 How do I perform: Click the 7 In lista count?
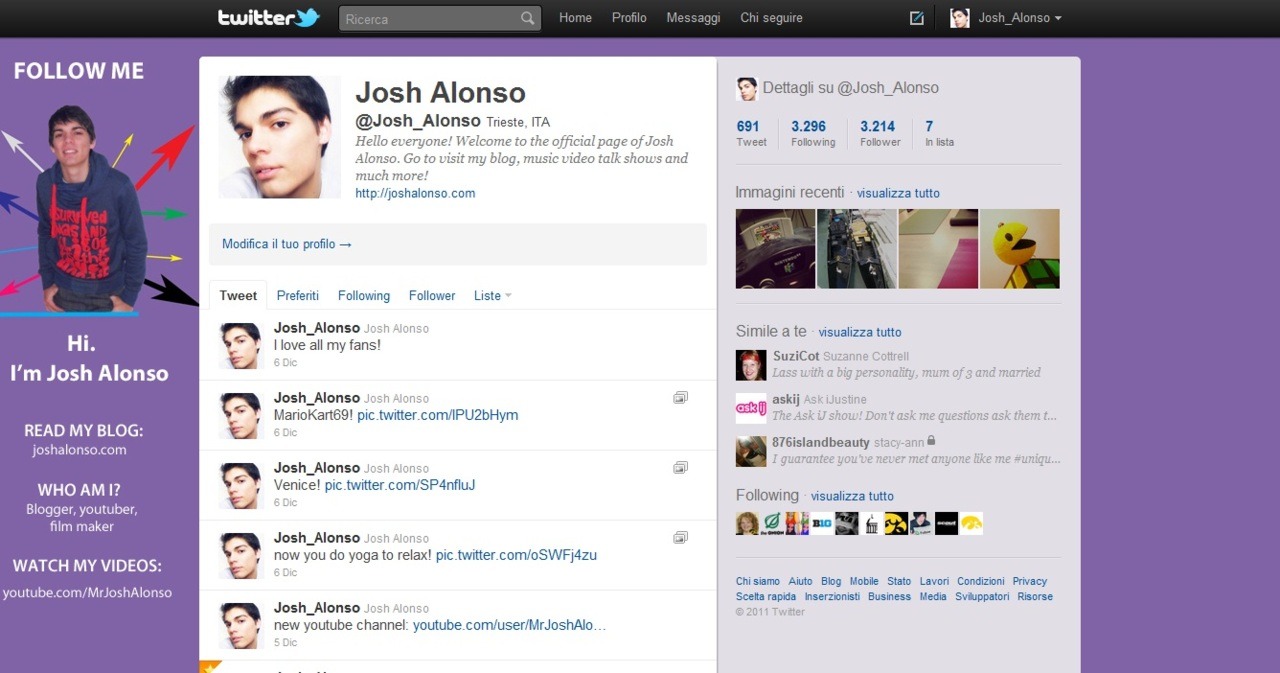(x=939, y=133)
